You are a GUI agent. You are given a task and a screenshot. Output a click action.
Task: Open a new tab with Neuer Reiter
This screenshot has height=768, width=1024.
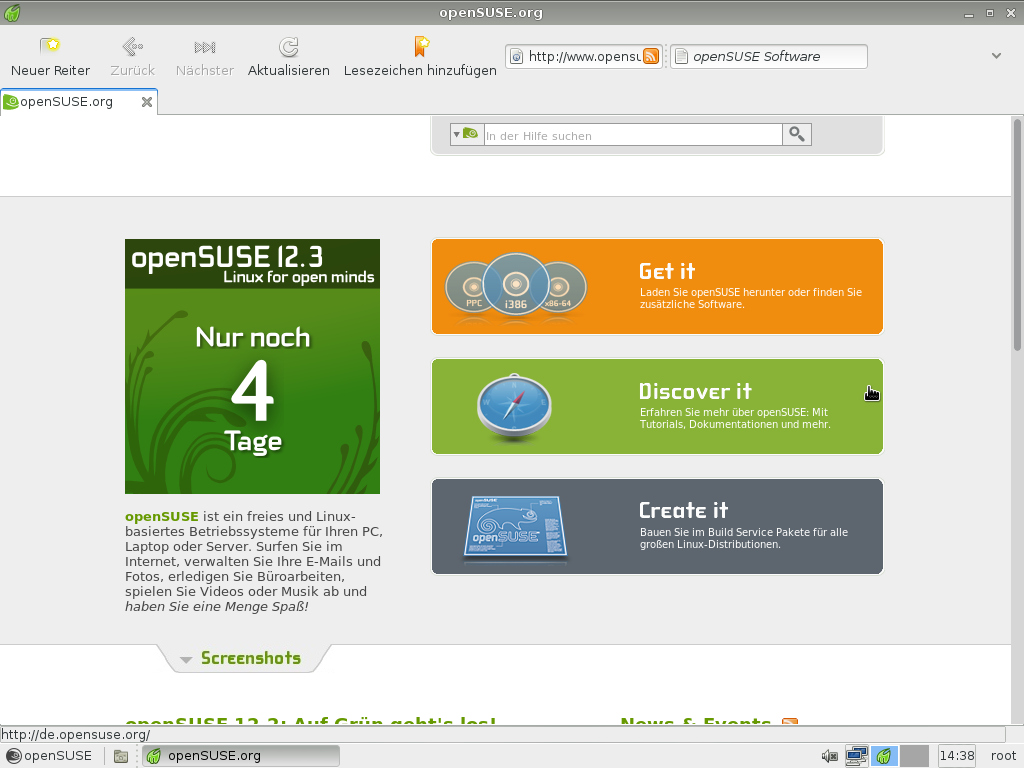[x=50, y=57]
